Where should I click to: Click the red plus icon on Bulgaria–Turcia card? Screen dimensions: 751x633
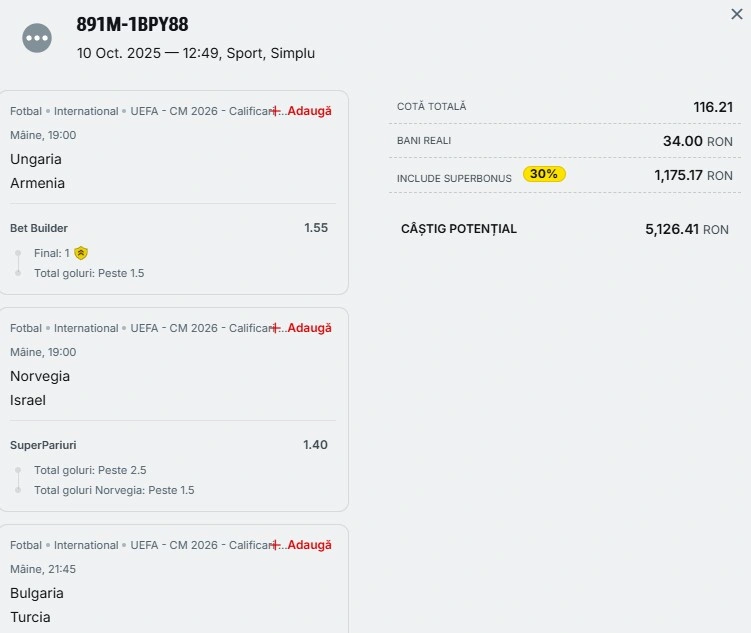tap(275, 545)
